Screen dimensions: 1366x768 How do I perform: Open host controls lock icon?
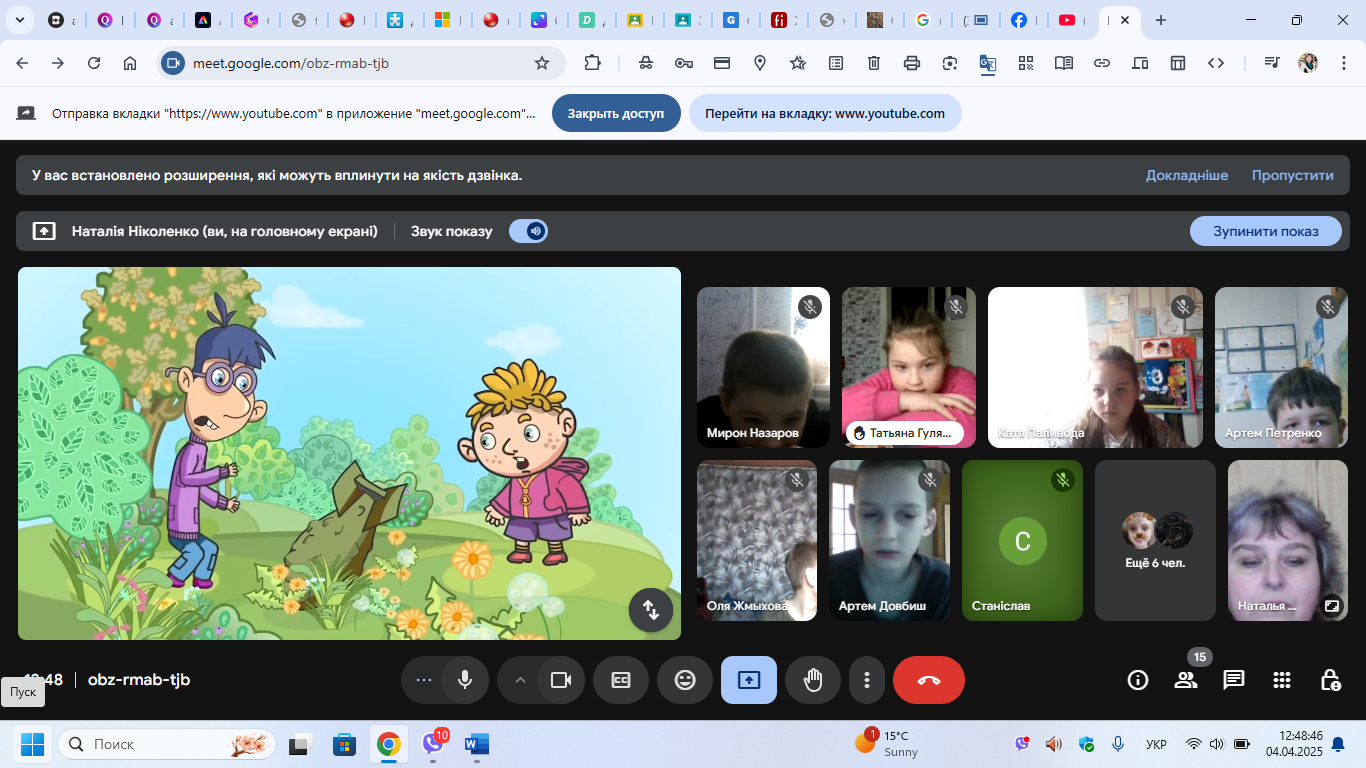(x=1330, y=680)
